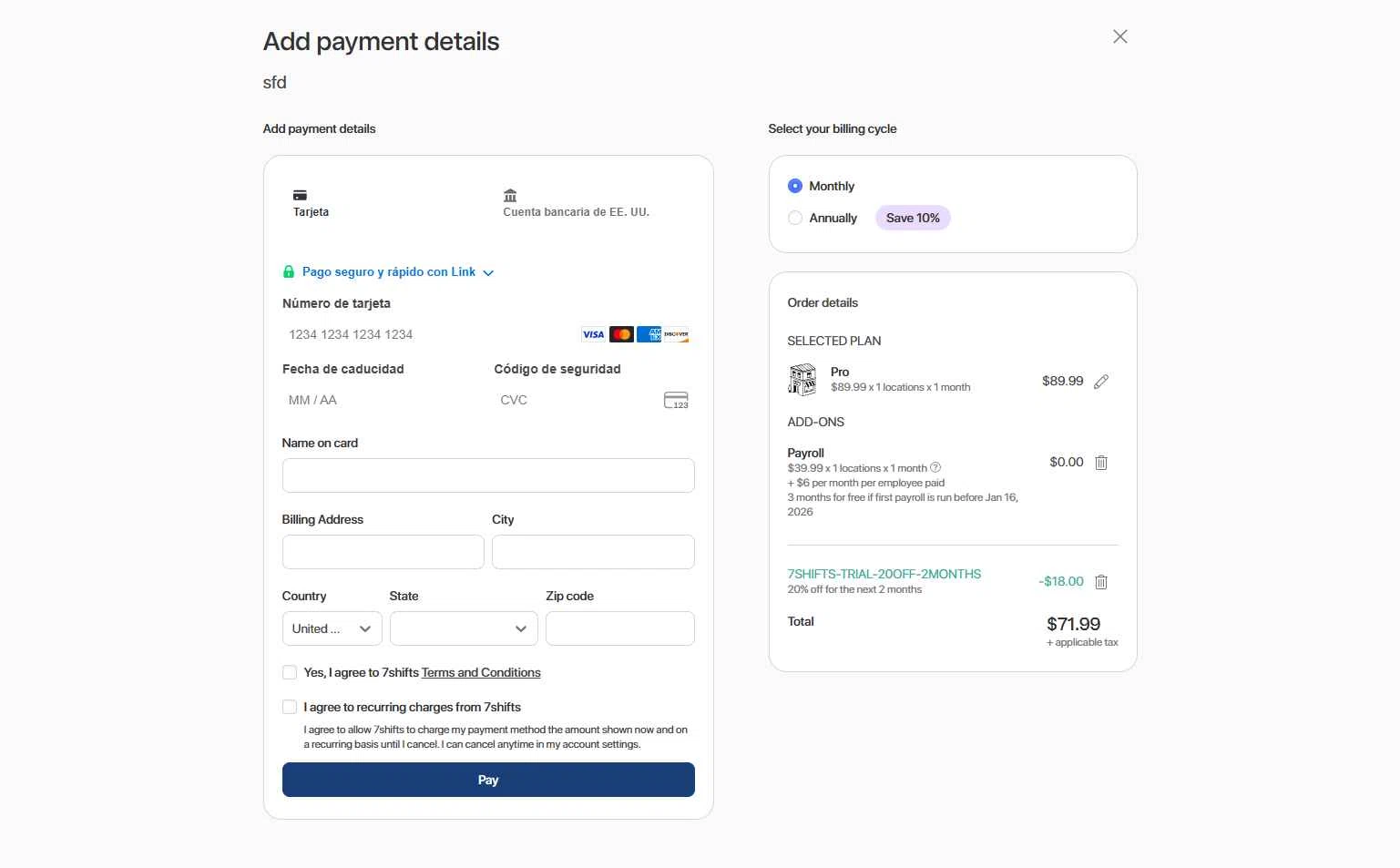Click the 'ADD-ONS' heading
Screen dimensions: 1400x868
click(x=816, y=422)
